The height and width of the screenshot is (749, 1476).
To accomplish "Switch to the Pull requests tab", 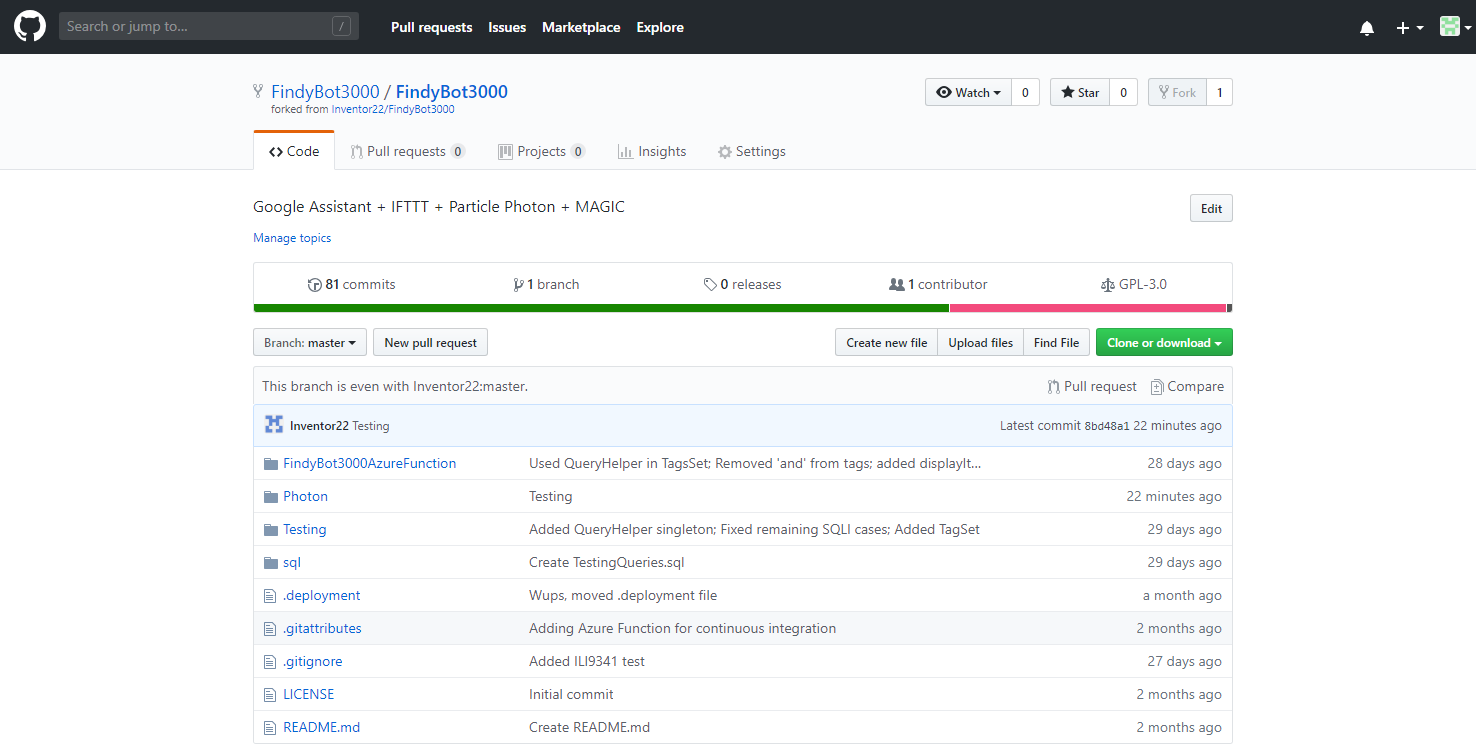I will (x=407, y=151).
